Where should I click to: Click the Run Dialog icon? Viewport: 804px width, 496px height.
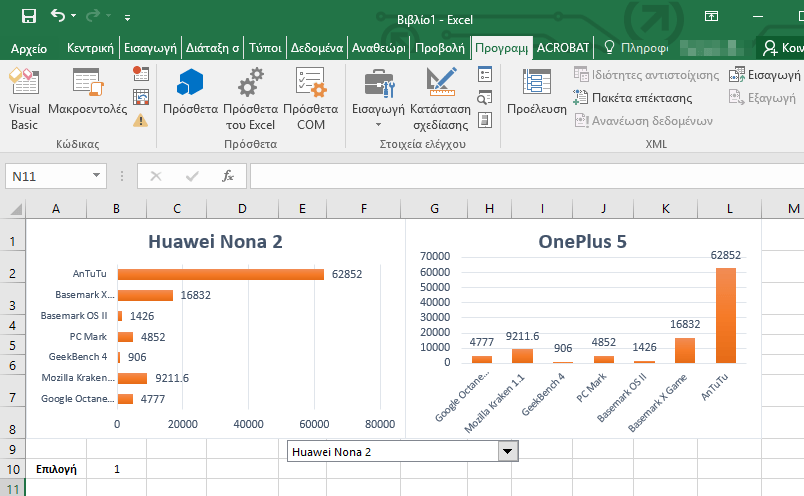pos(485,121)
